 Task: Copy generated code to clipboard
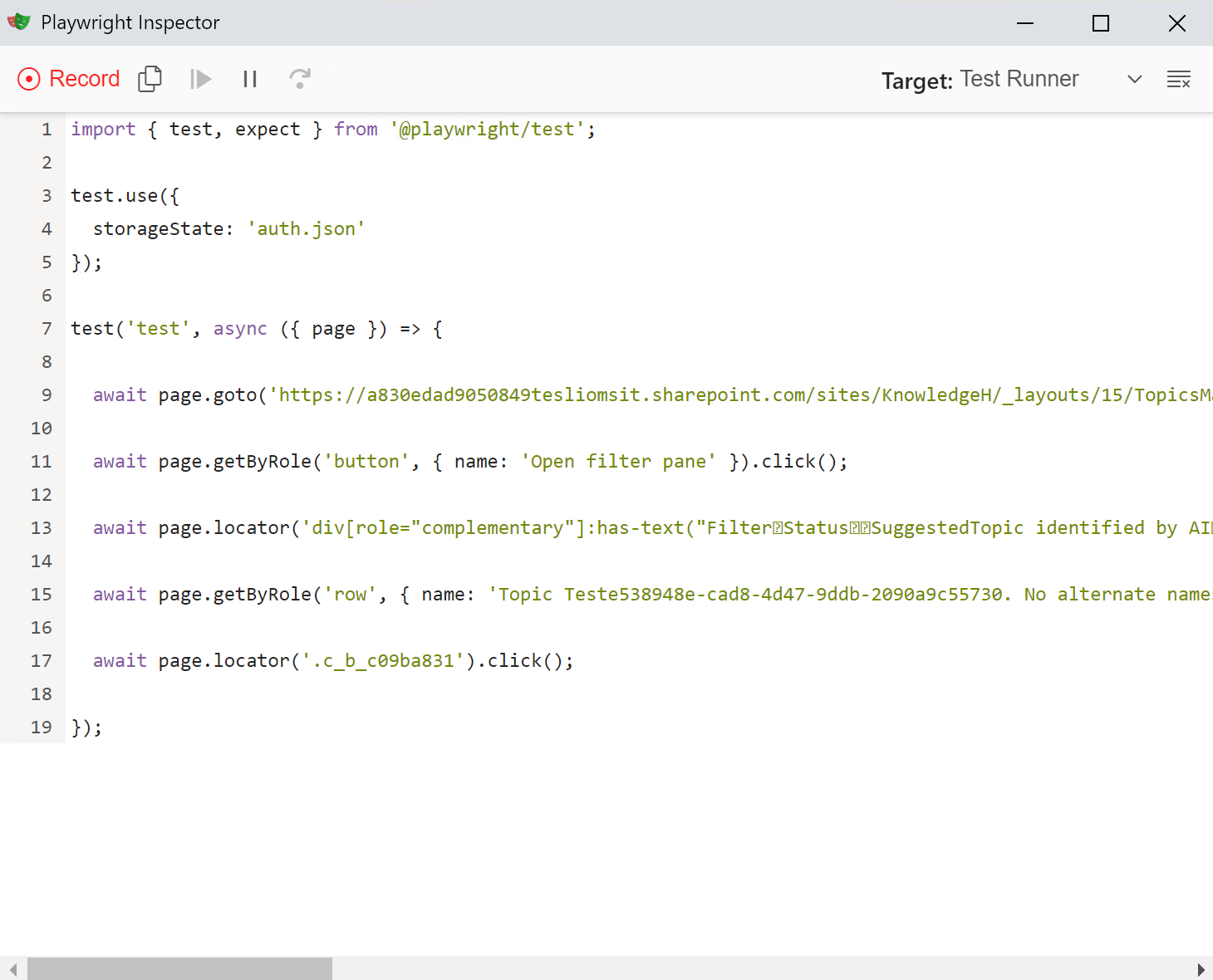150,79
